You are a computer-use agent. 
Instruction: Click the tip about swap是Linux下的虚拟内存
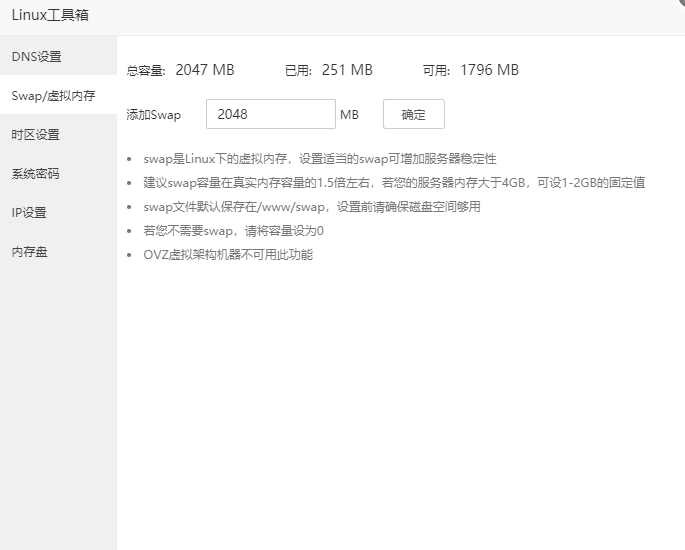[x=320, y=159]
